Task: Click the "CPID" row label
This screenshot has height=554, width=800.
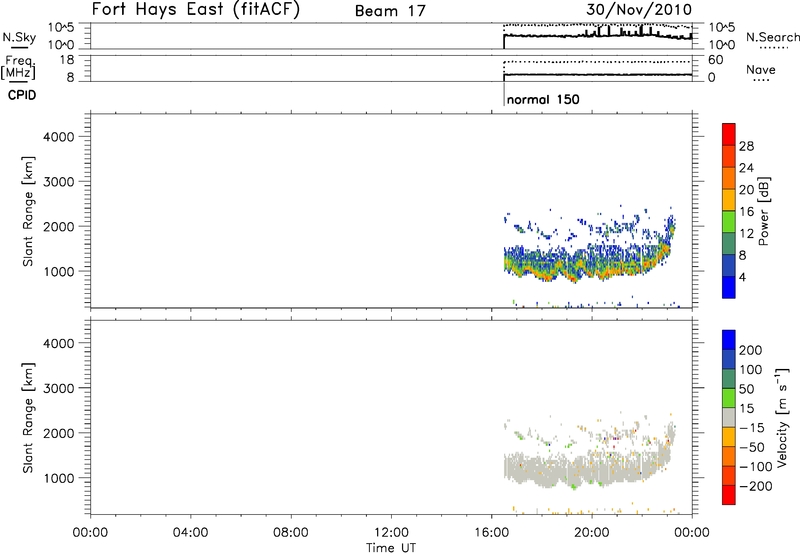Action: pyautogui.click(x=22, y=95)
